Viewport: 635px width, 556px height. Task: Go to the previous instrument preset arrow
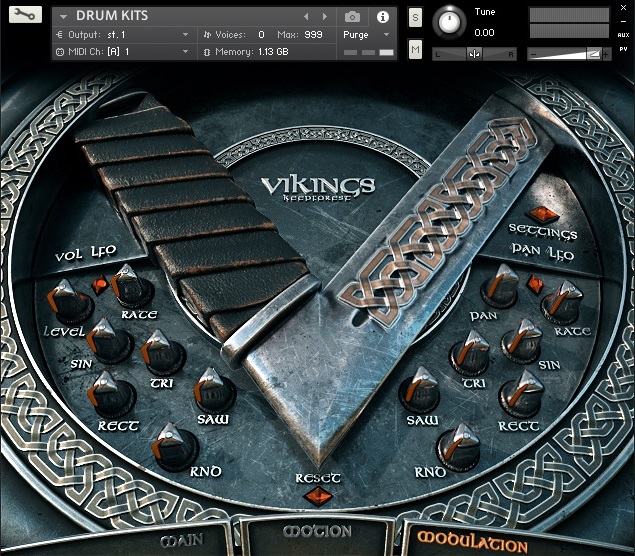pyautogui.click(x=307, y=17)
